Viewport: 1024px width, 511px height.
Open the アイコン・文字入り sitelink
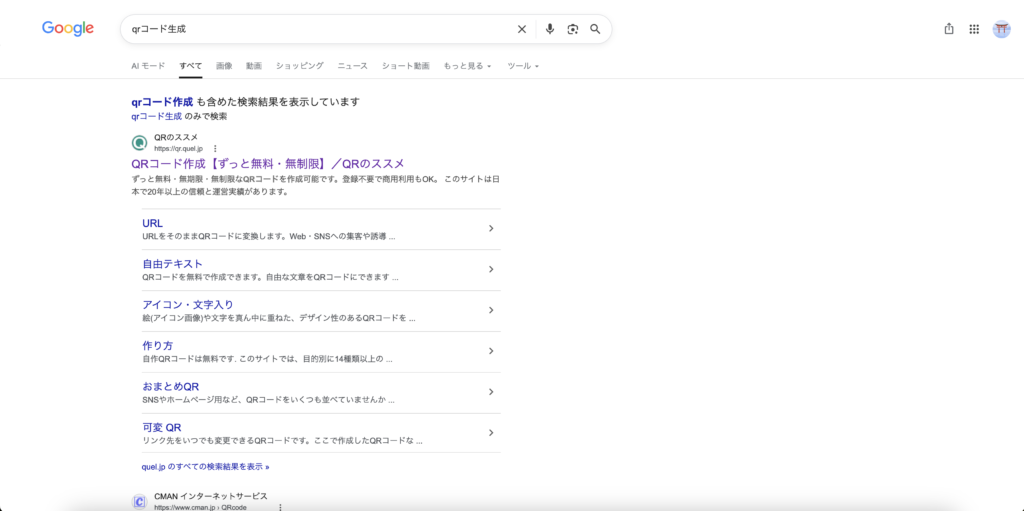click(188, 305)
